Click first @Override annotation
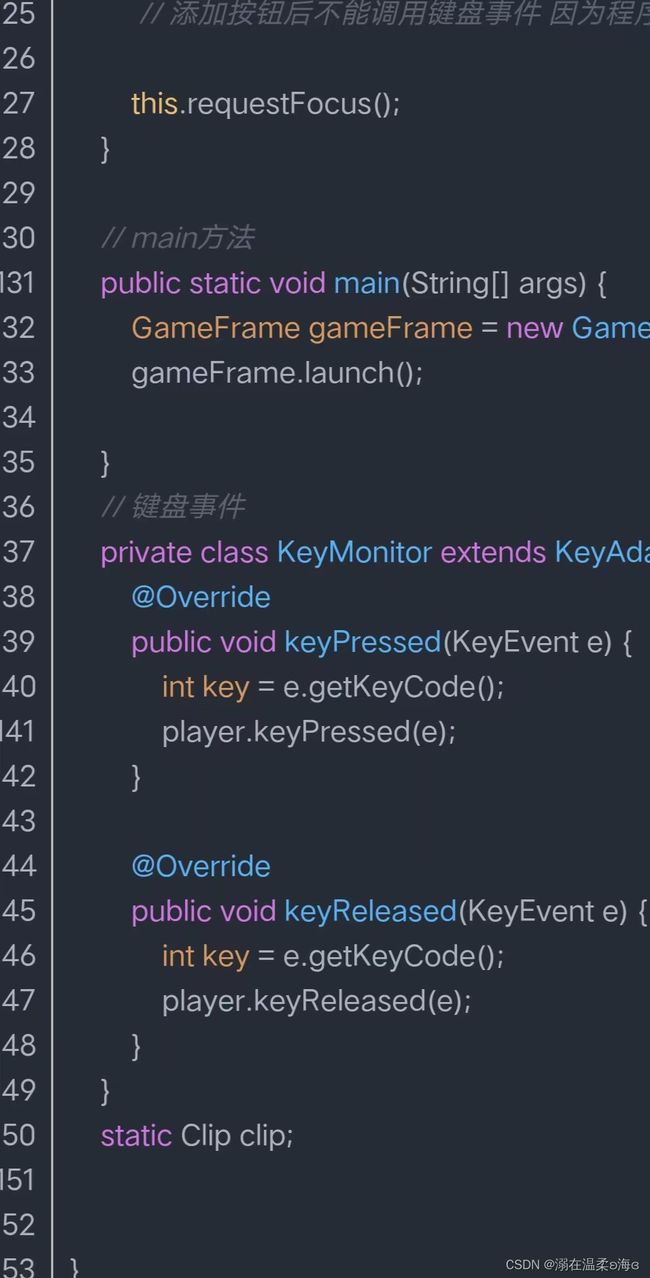Viewport: 650px width, 1278px height. click(201, 597)
